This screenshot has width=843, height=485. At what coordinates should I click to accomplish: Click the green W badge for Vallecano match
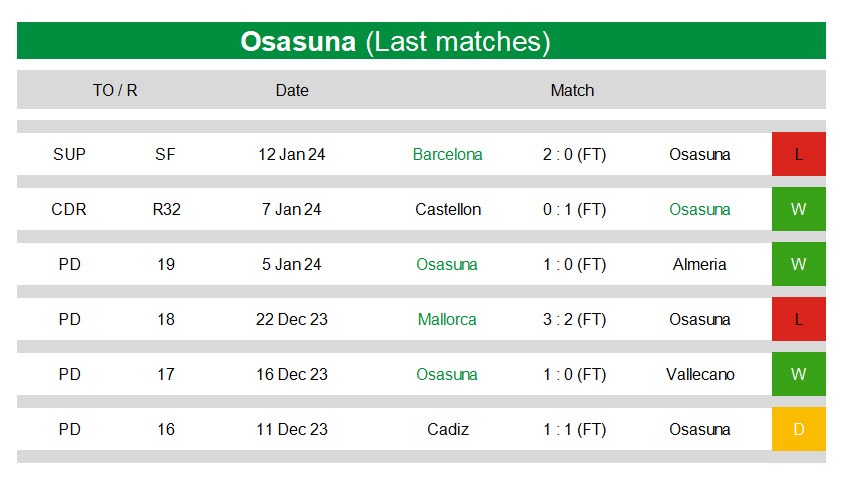point(798,374)
